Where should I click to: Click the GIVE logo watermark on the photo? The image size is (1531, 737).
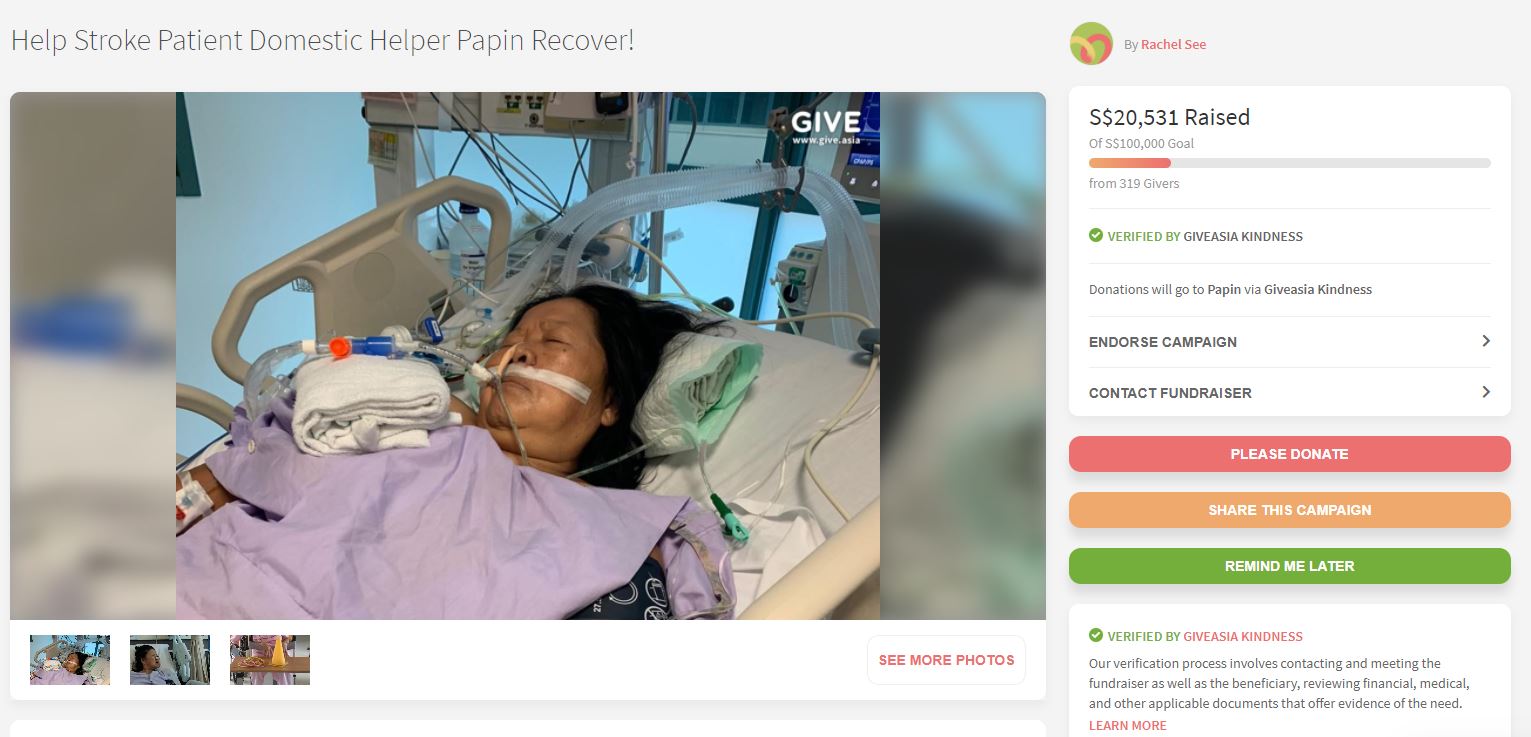(x=825, y=126)
